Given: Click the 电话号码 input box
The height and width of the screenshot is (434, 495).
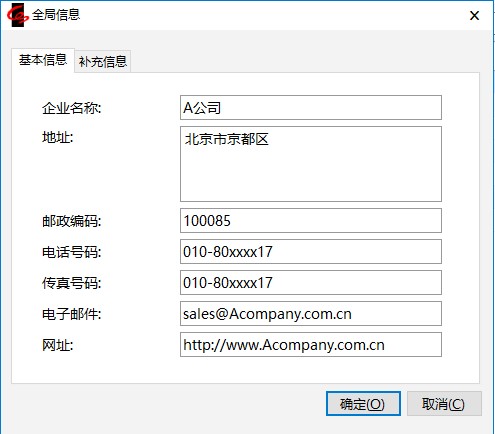Looking at the screenshot, I should [311, 252].
